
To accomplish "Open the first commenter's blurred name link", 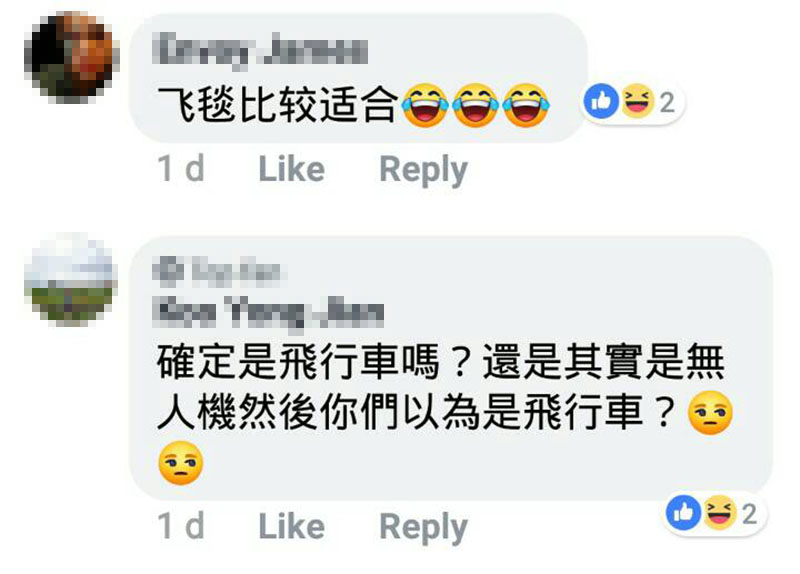I will [x=263, y=50].
